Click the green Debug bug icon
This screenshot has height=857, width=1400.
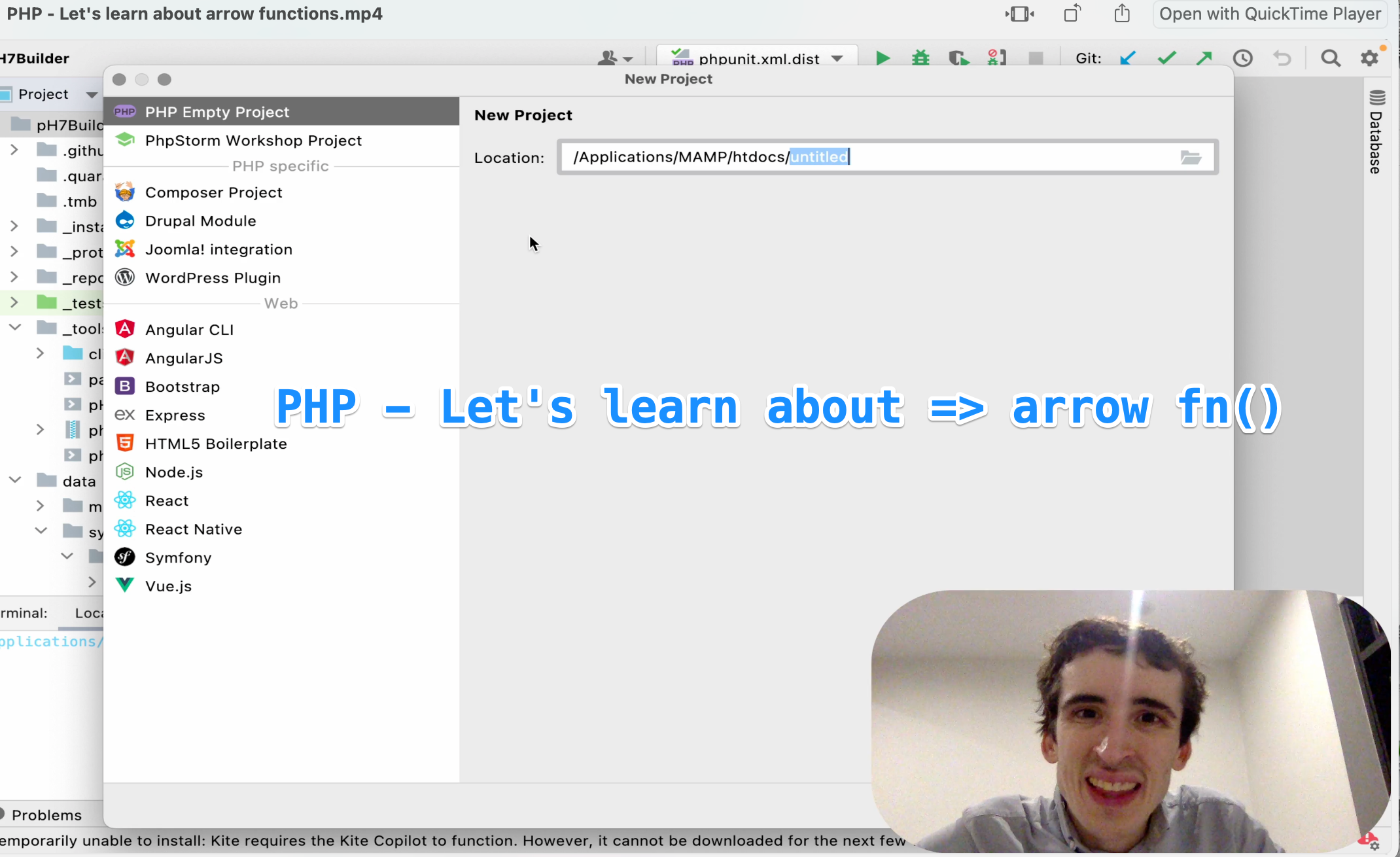920,59
